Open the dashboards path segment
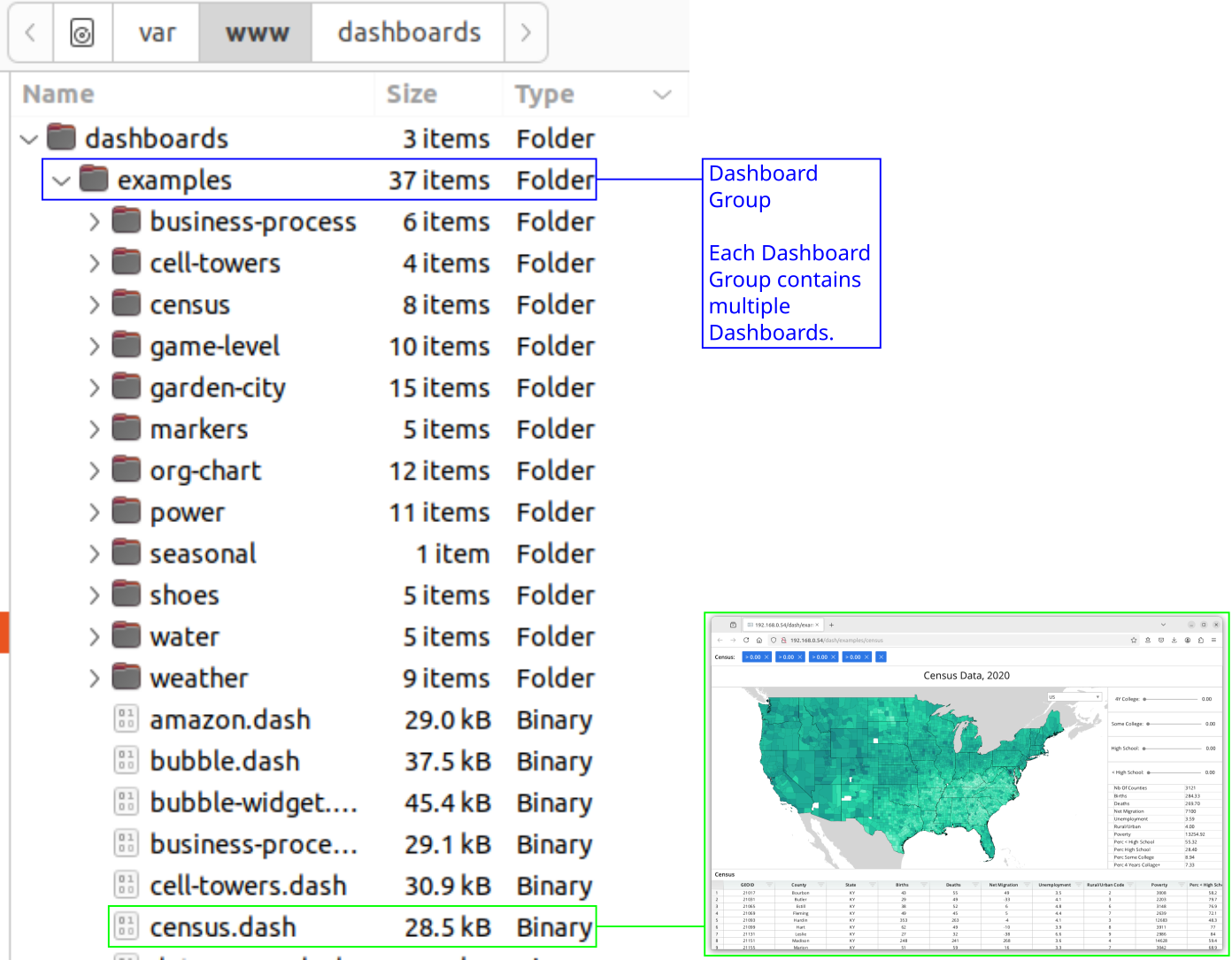This screenshot has width=1232, height=960. (409, 33)
